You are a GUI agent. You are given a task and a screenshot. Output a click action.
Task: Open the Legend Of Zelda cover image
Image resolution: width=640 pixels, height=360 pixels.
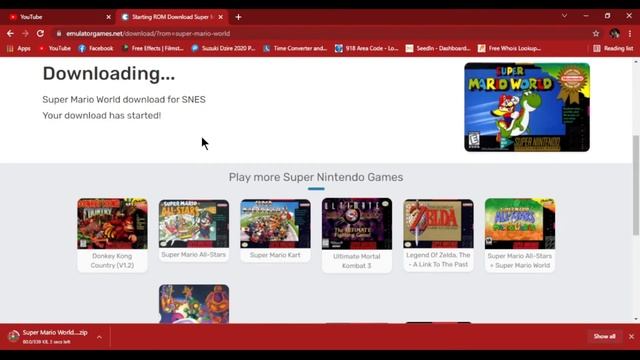coord(438,224)
